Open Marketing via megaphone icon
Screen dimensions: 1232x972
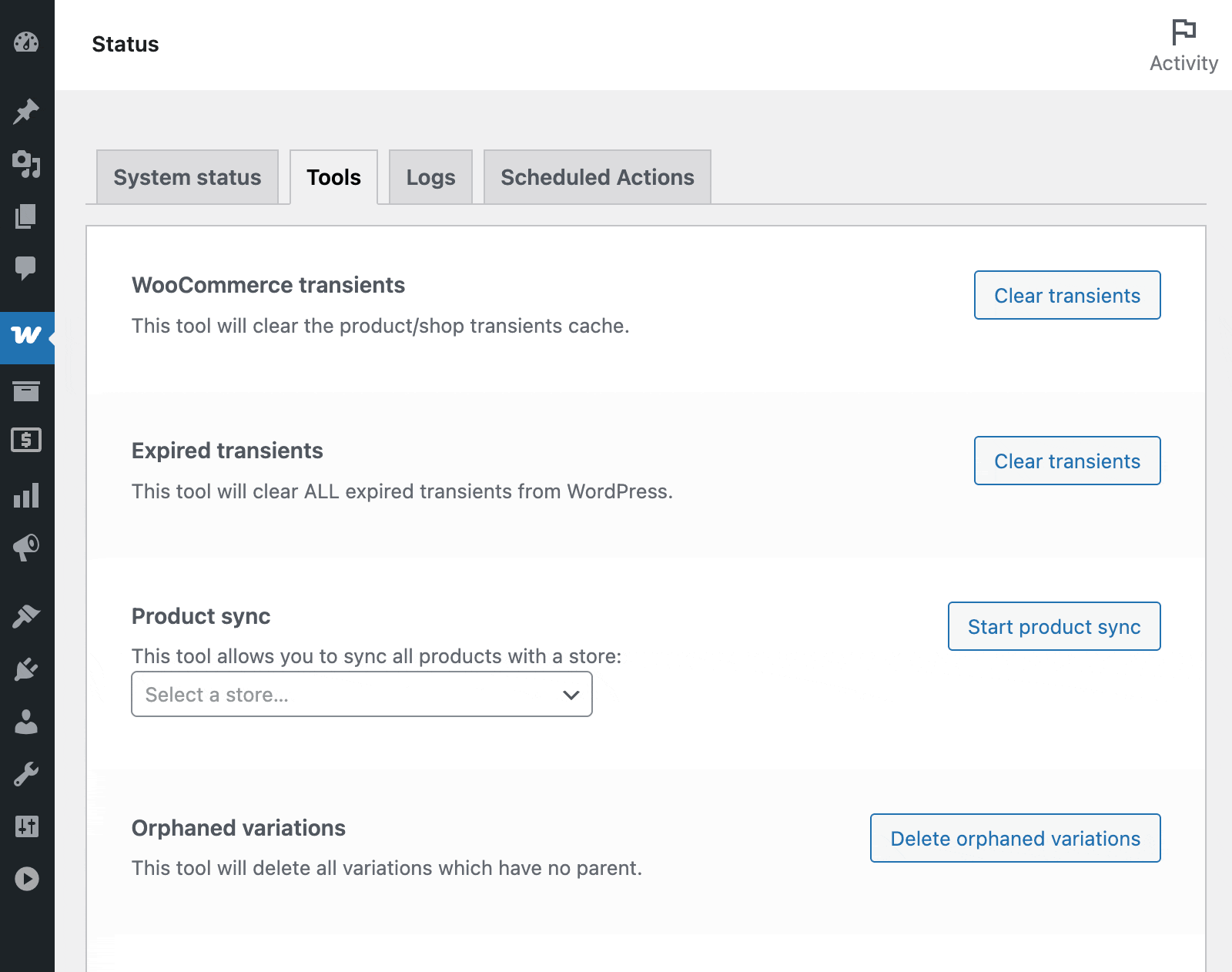click(x=27, y=547)
